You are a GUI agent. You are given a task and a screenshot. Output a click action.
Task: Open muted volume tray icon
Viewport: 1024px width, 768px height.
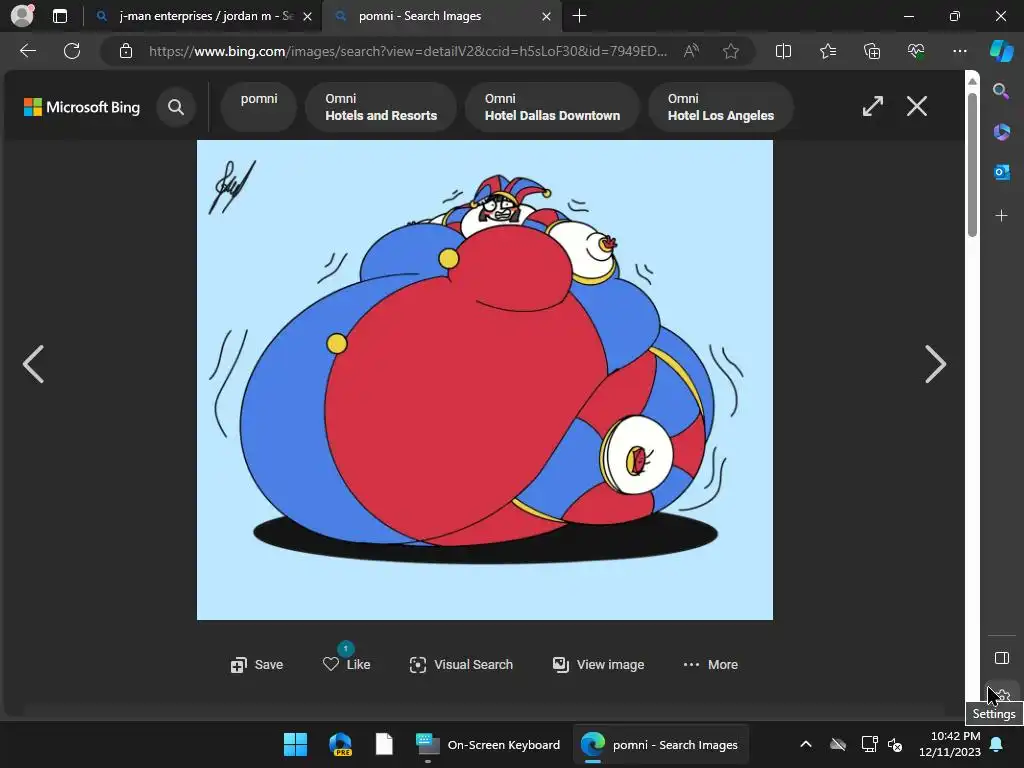click(895, 744)
